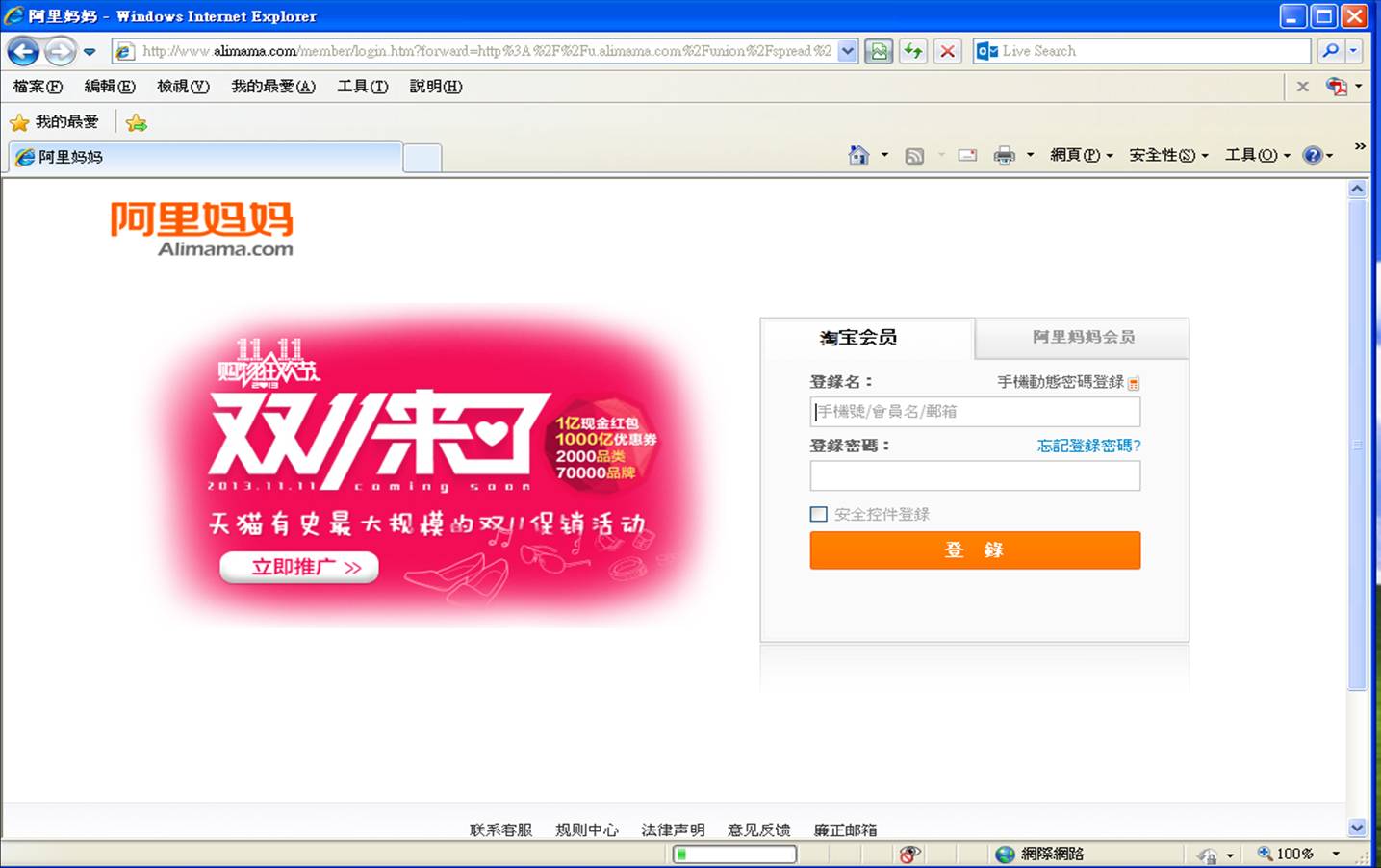Image resolution: width=1381 pixels, height=868 pixels.
Task: Open the 檔案(F) menu
Action: pos(38,87)
